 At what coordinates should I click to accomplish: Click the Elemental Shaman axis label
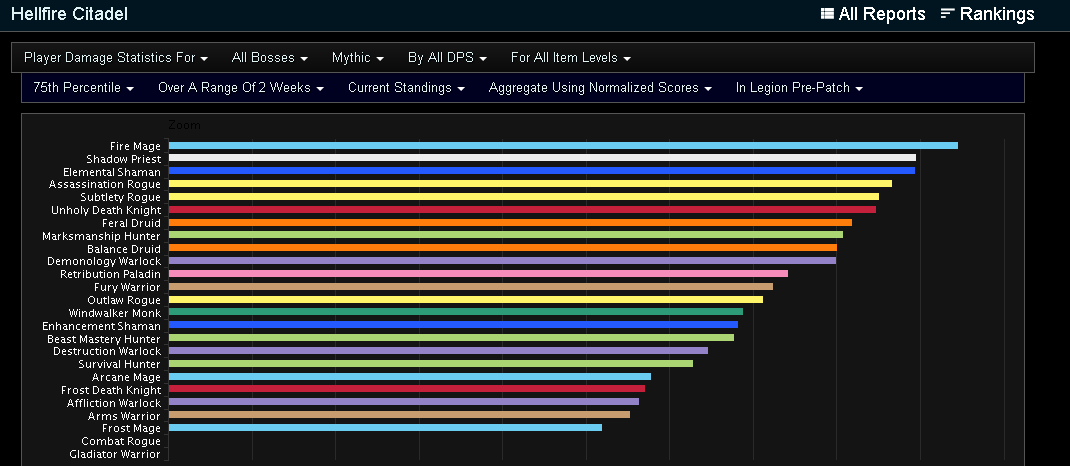coord(112,172)
